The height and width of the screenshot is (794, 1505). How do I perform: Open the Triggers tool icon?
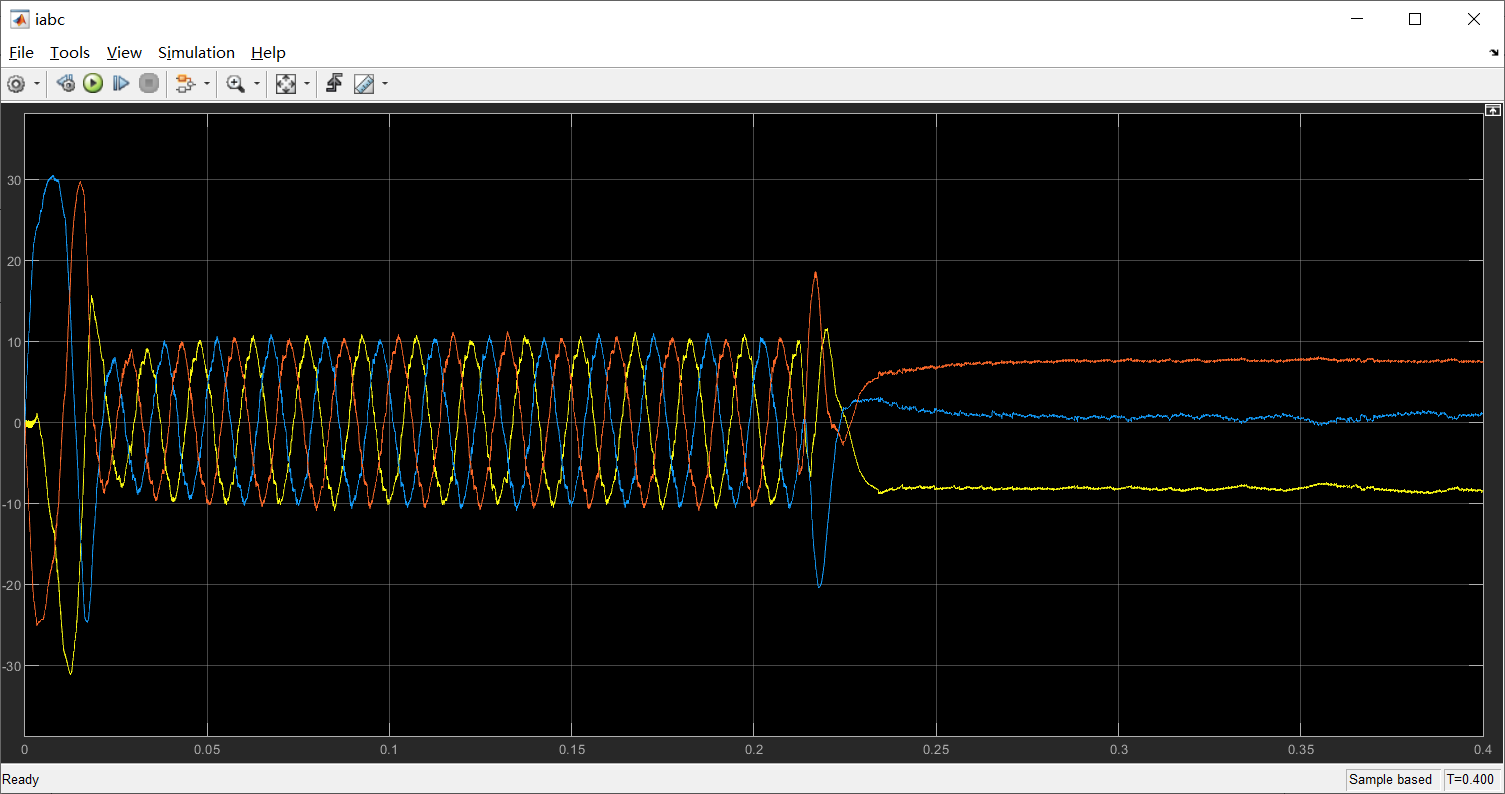pos(335,84)
